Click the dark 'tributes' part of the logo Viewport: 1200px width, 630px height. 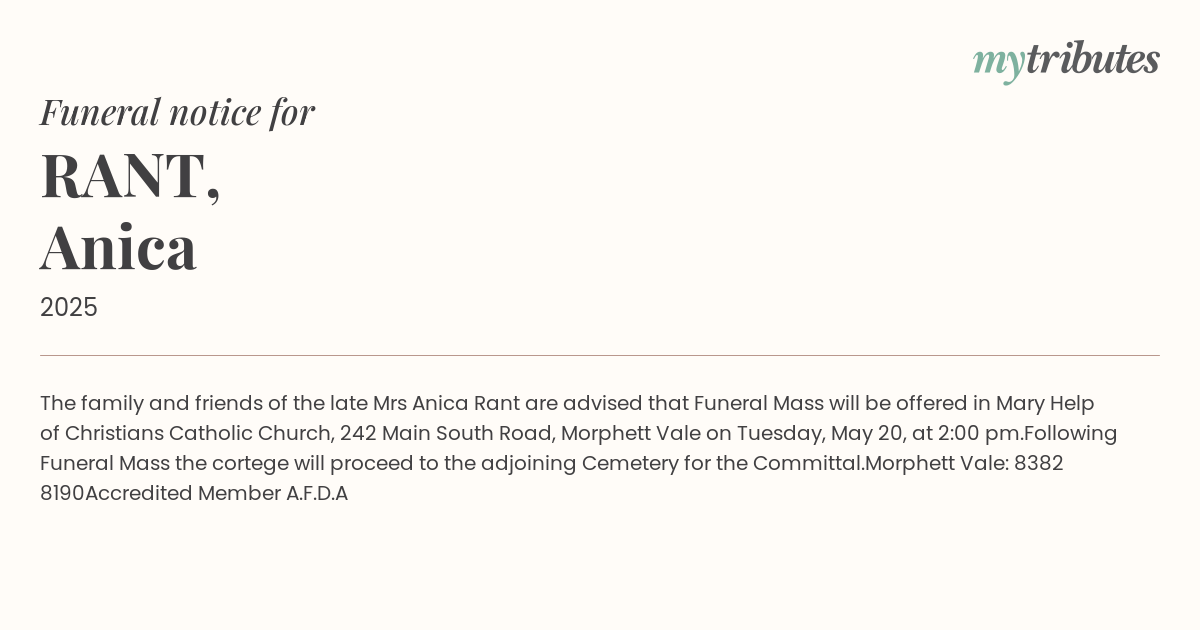(x=1092, y=58)
